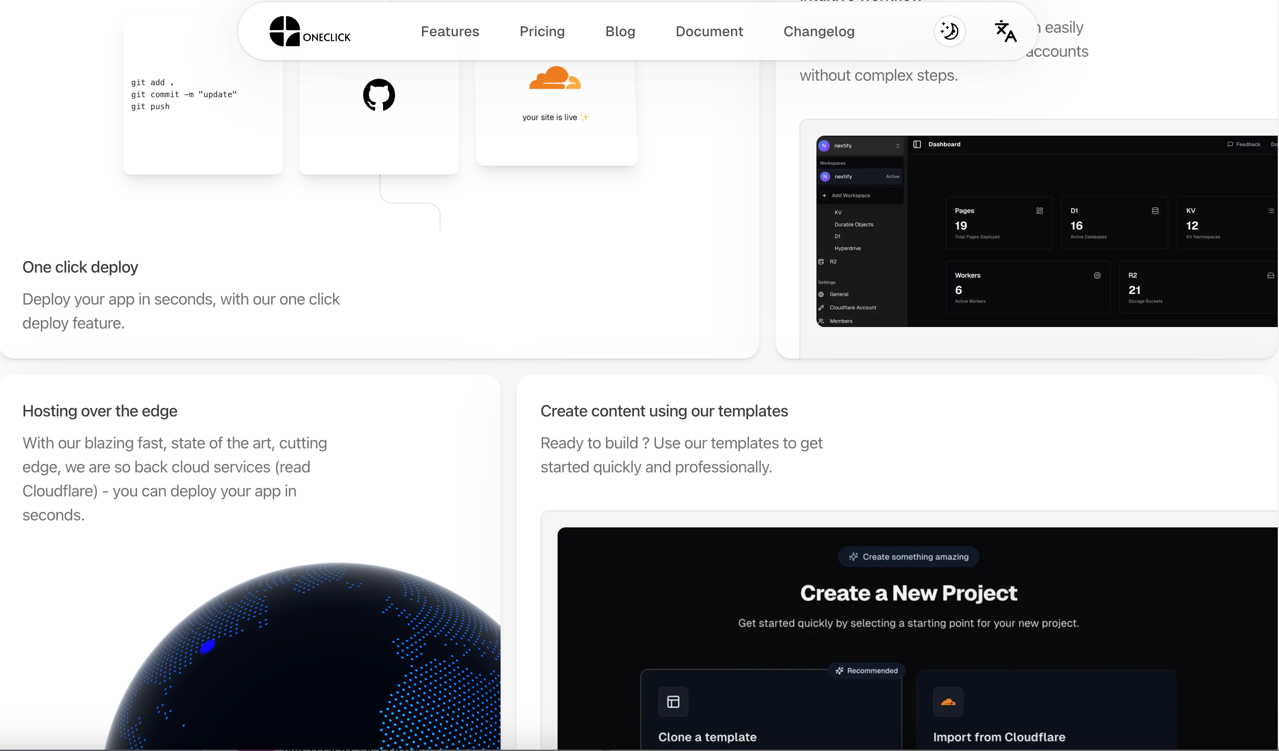Click the orange Cloudflare cloud icon
This screenshot has height=751, width=1279.
(554, 78)
